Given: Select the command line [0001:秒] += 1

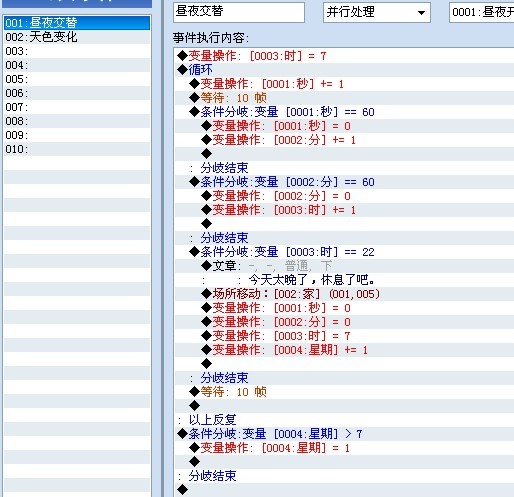Looking at the screenshot, I should pos(344,84).
